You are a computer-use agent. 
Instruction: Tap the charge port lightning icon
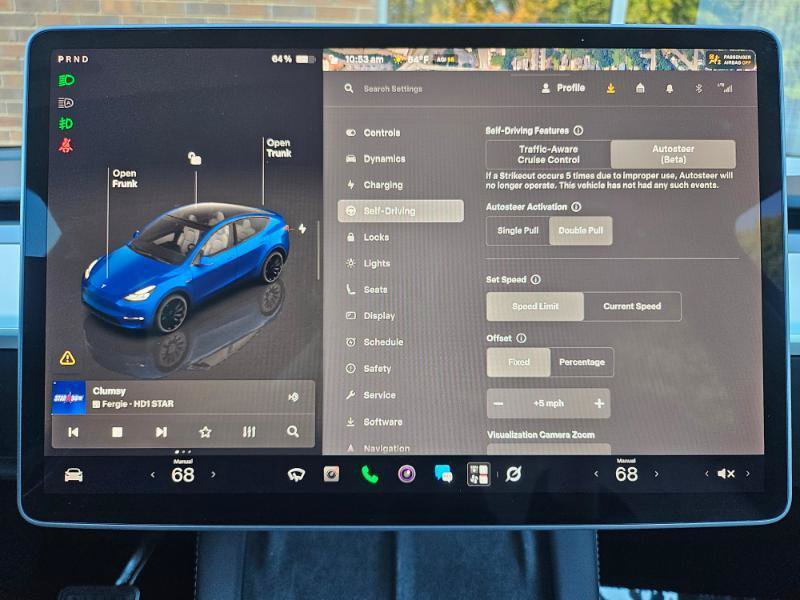[x=303, y=229]
